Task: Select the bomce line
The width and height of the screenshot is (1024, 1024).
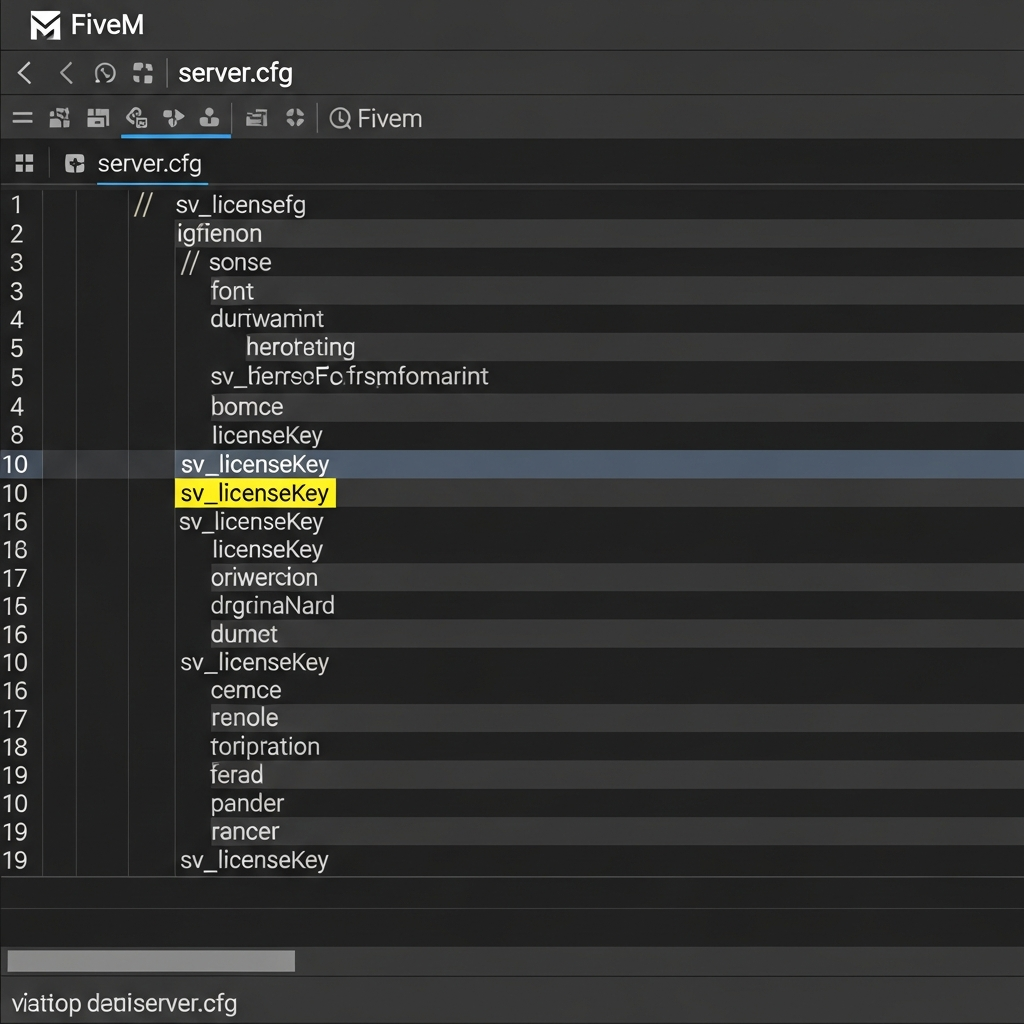Action: pos(247,407)
